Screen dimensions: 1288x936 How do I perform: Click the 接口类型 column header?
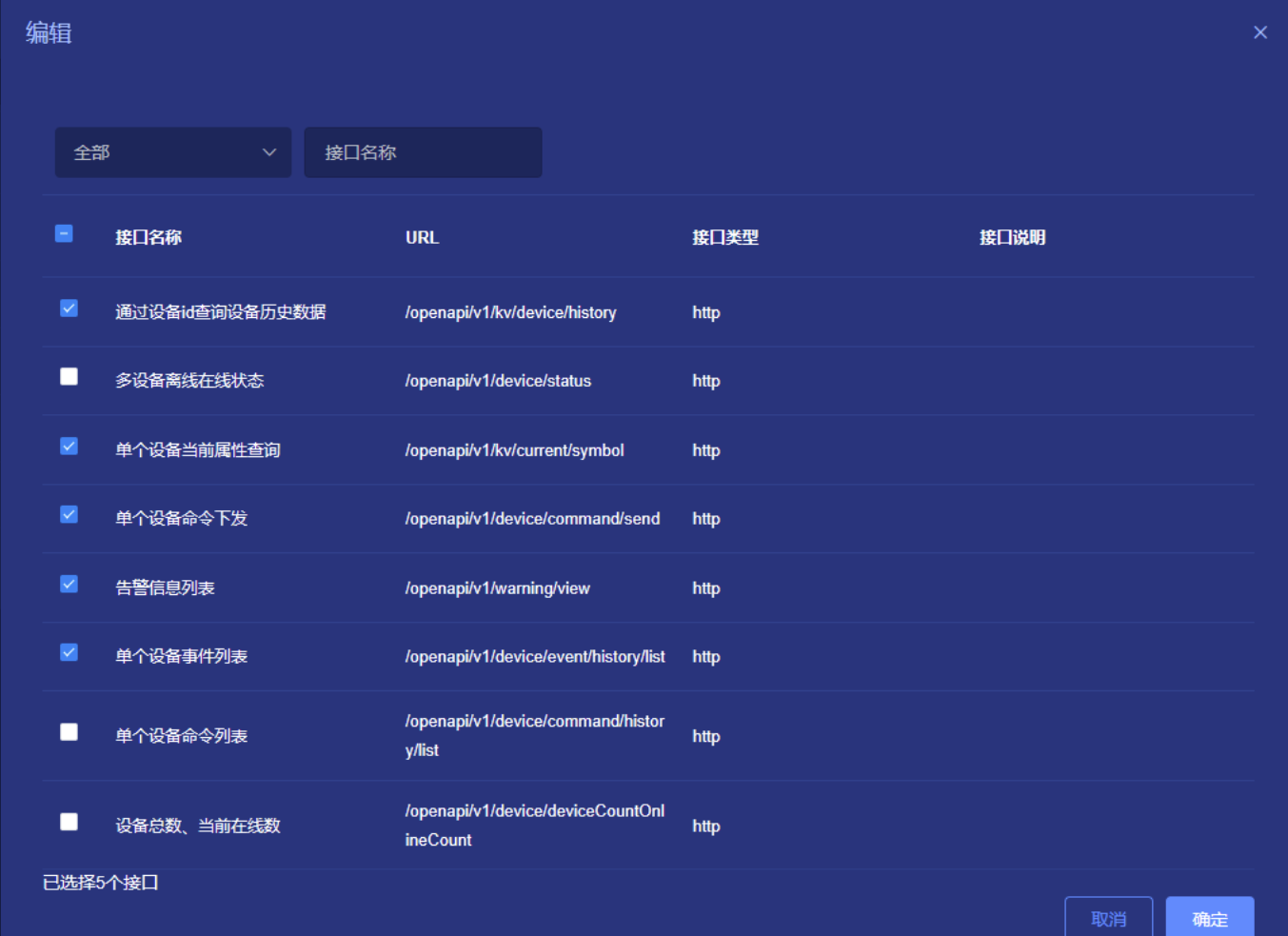click(724, 238)
